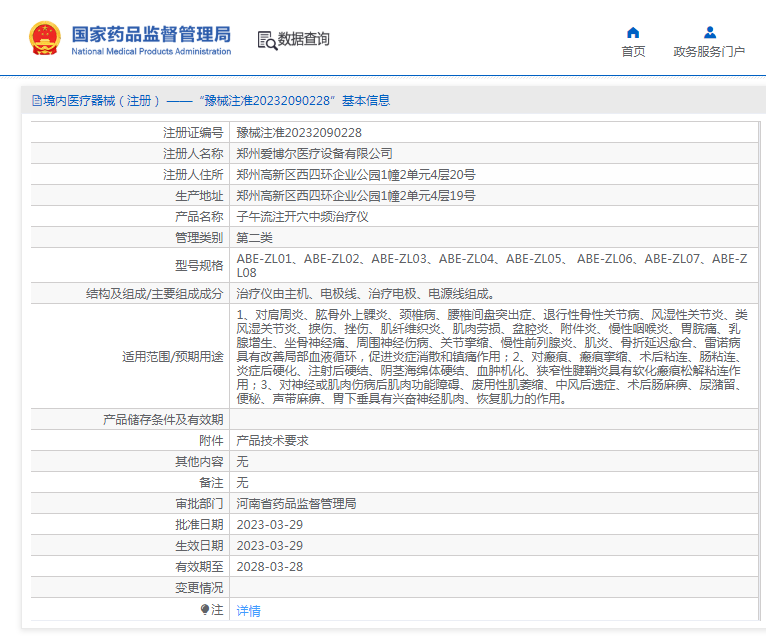Viewport: 766px width, 640px height.
Task: Select 生效日期 value 2023-03-29
Action: point(270,546)
